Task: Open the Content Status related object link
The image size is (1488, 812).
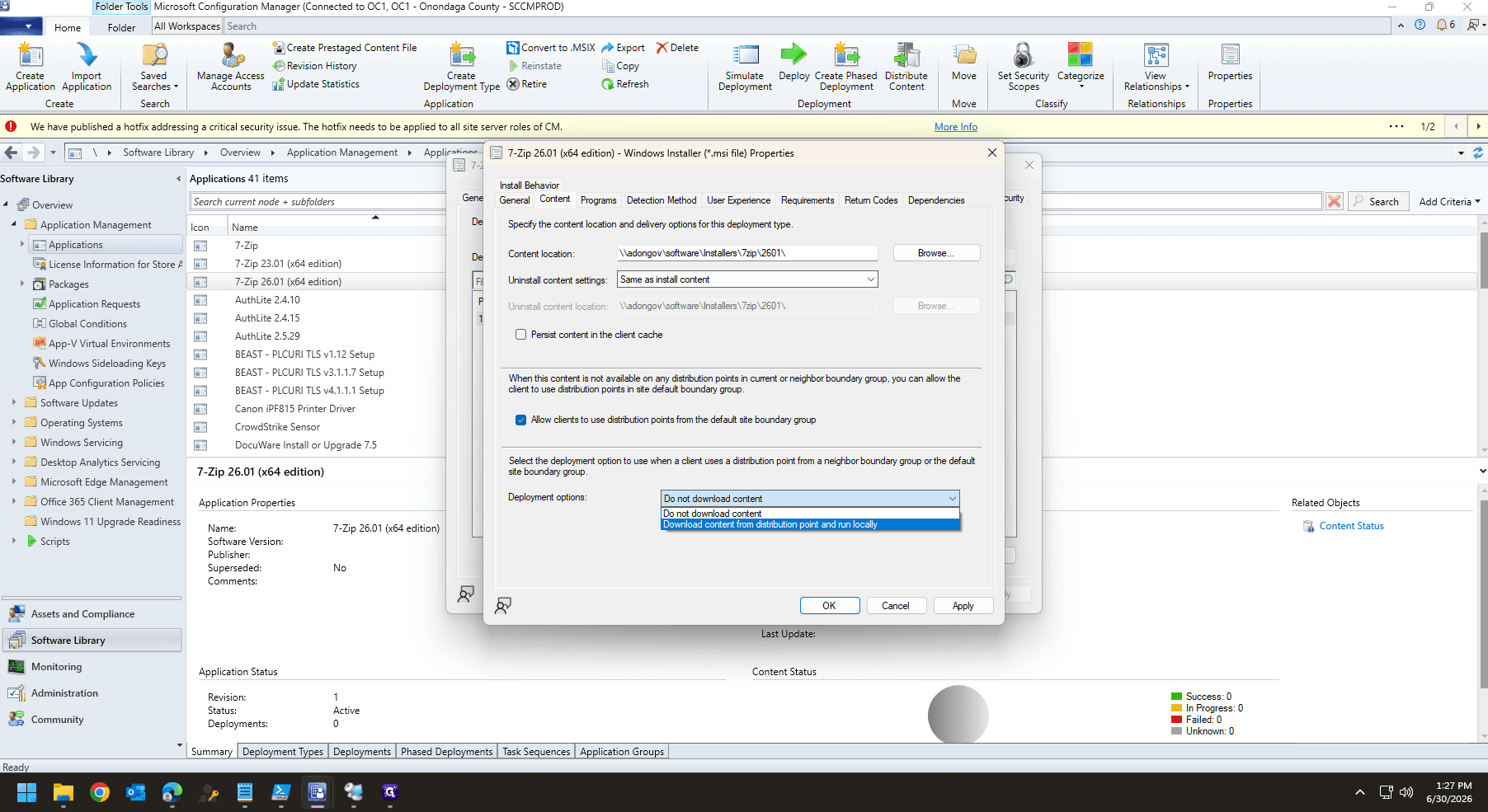Action: pyautogui.click(x=1351, y=526)
